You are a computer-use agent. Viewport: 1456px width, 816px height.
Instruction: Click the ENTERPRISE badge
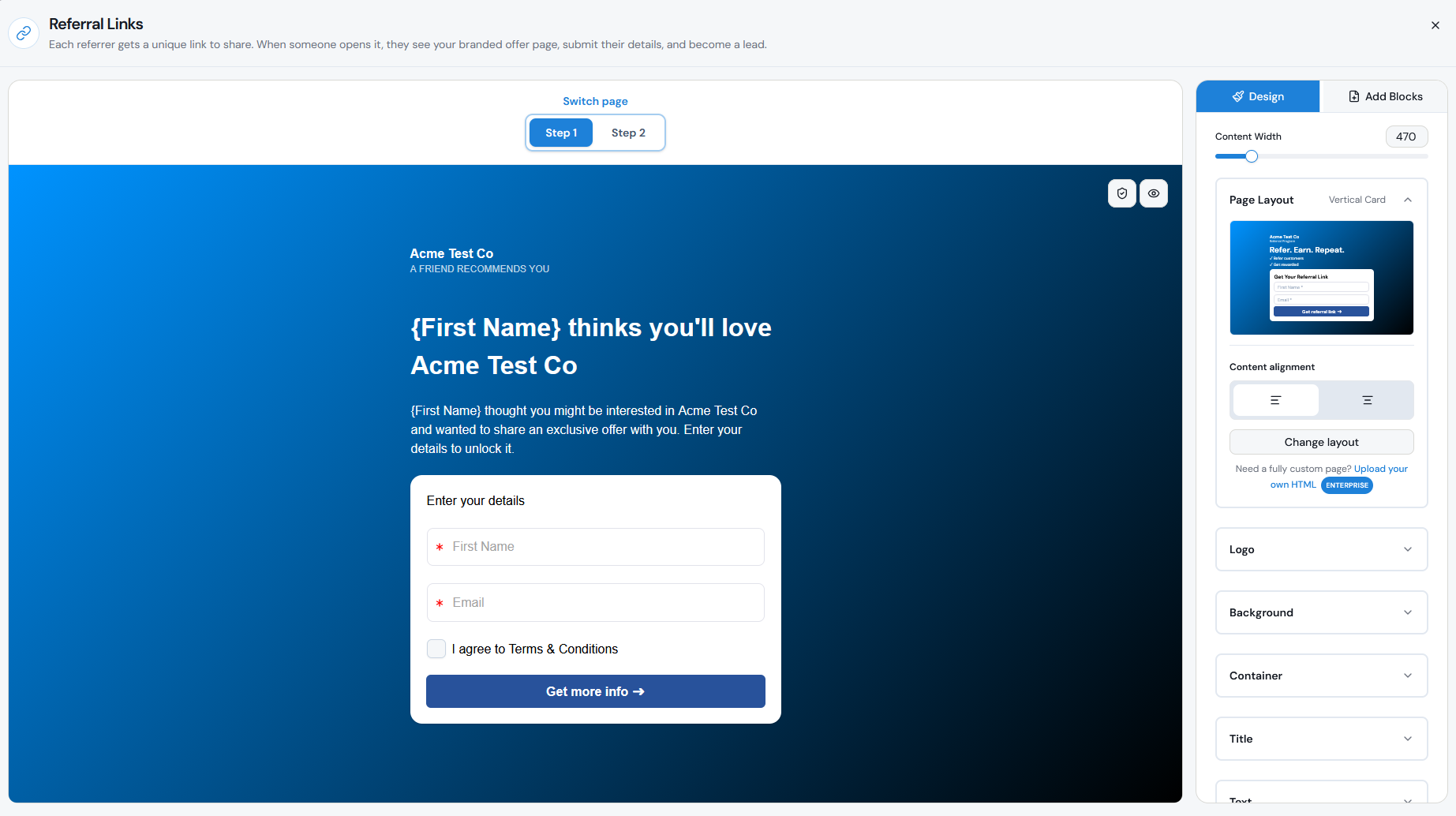[x=1347, y=485]
